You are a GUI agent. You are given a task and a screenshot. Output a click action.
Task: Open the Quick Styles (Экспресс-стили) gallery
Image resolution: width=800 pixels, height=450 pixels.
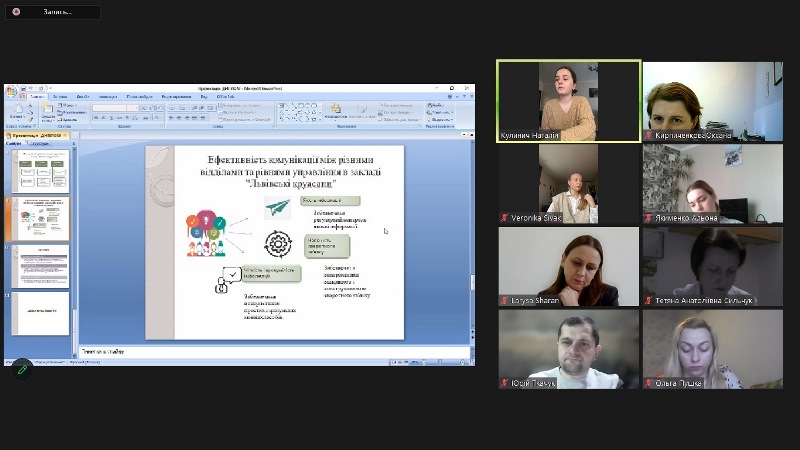tap(362, 111)
